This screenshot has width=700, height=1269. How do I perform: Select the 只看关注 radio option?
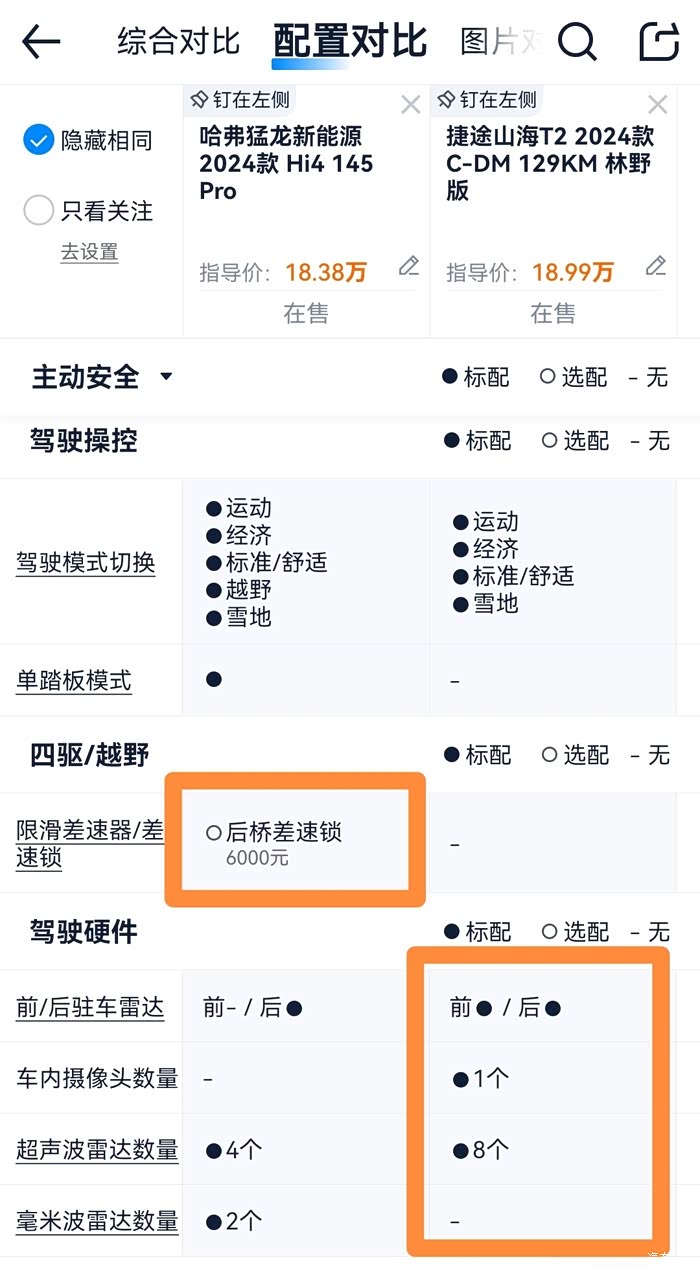coord(38,211)
